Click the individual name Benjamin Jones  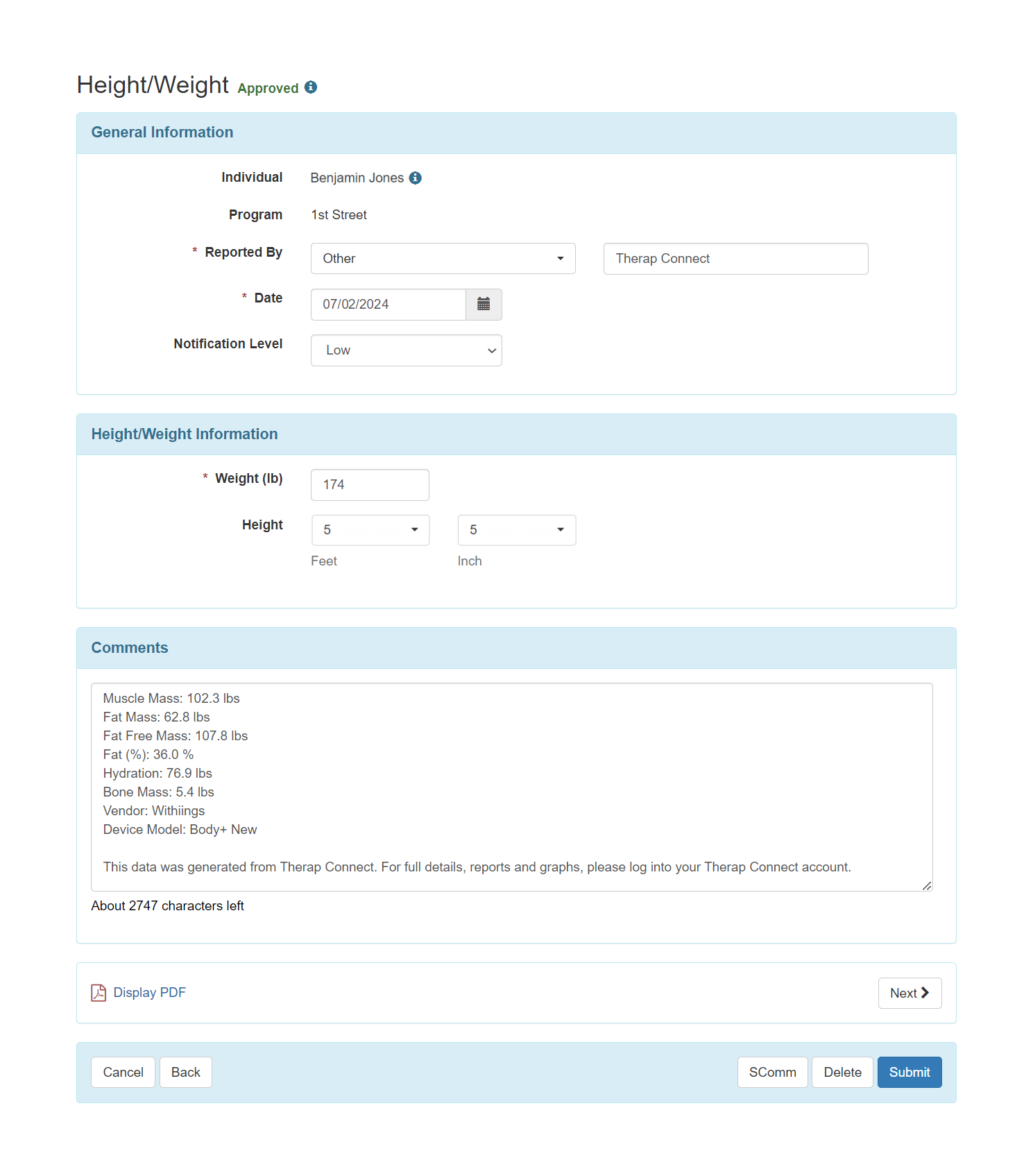357,178
